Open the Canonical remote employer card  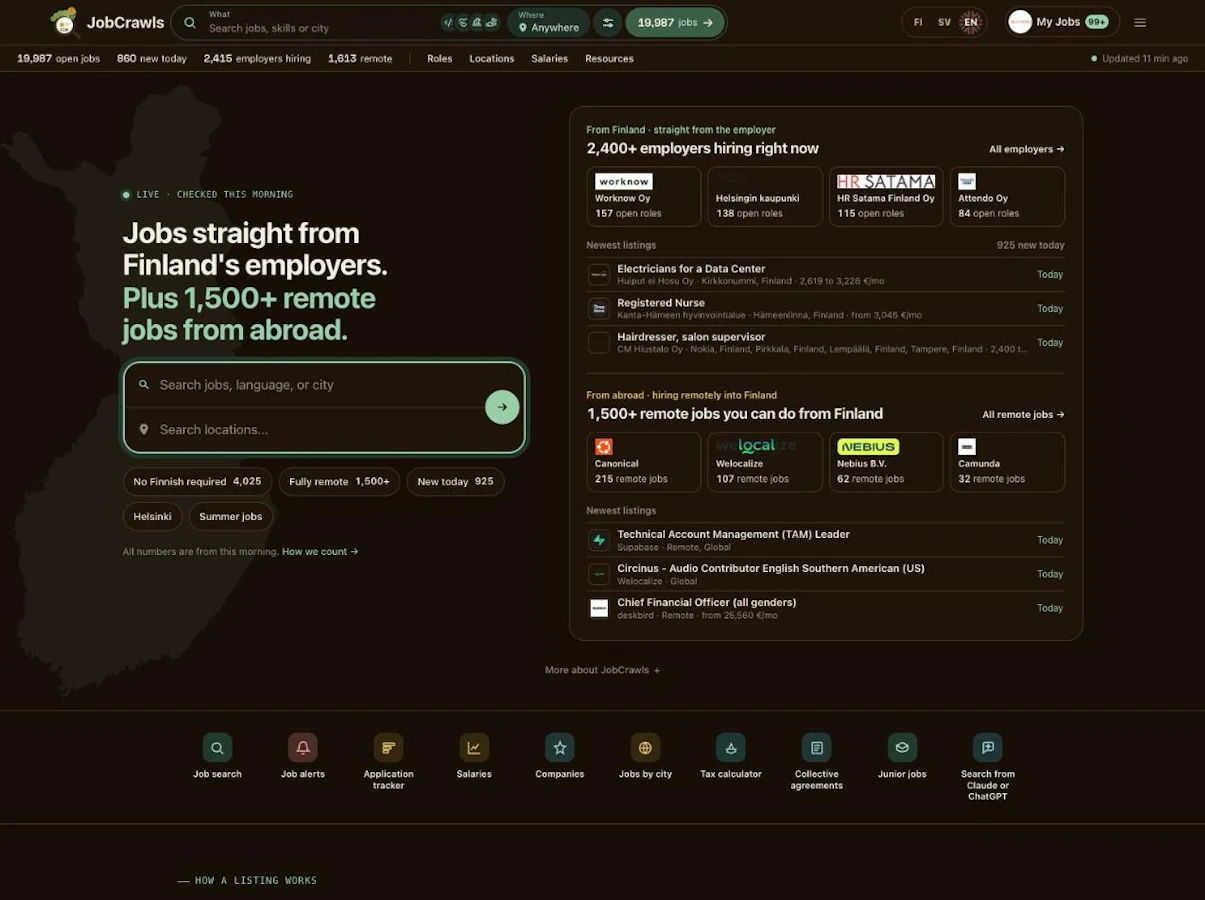pyautogui.click(x=644, y=462)
